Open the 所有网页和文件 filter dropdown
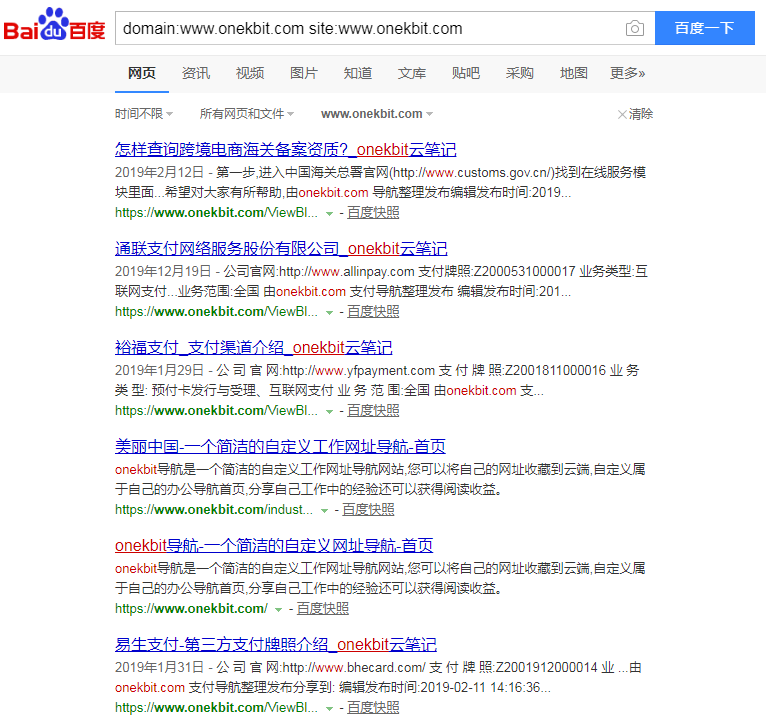This screenshot has height=725, width=766. [247, 114]
